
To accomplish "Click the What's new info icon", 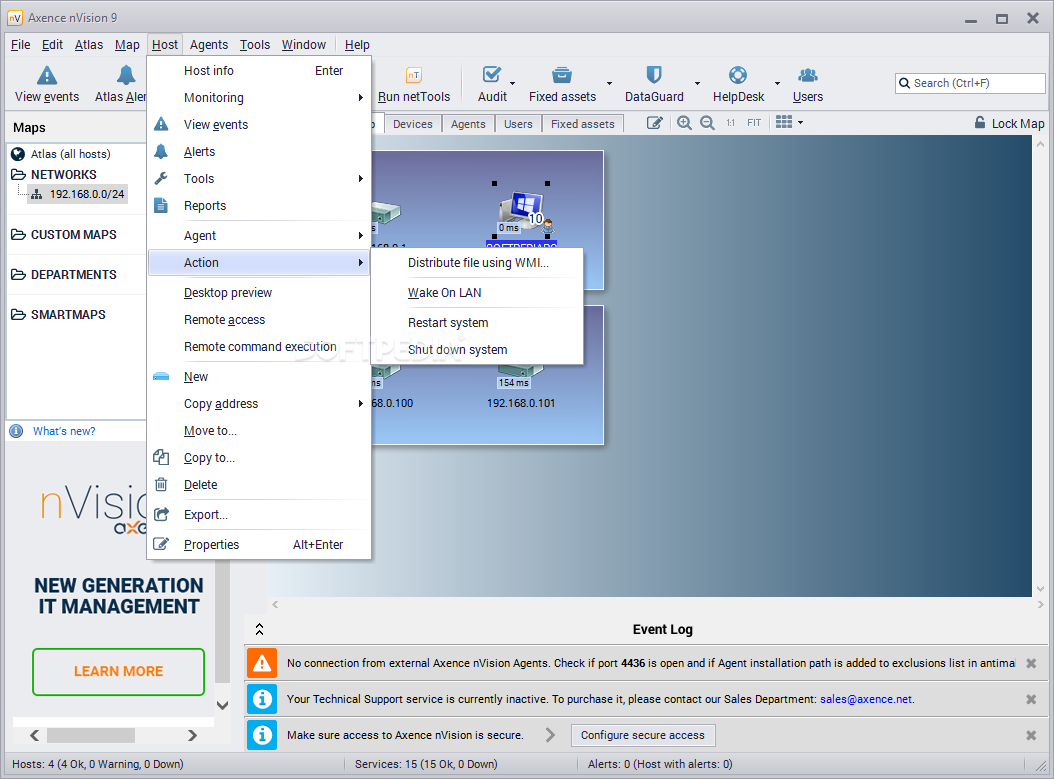I will pyautogui.click(x=16, y=432).
